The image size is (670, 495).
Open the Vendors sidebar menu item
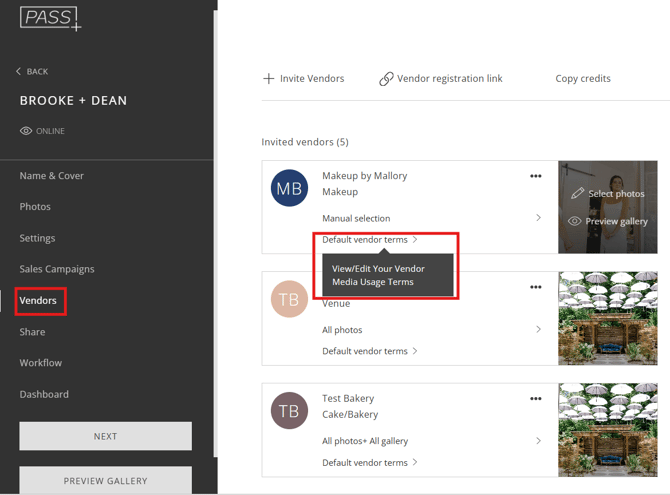(38, 300)
